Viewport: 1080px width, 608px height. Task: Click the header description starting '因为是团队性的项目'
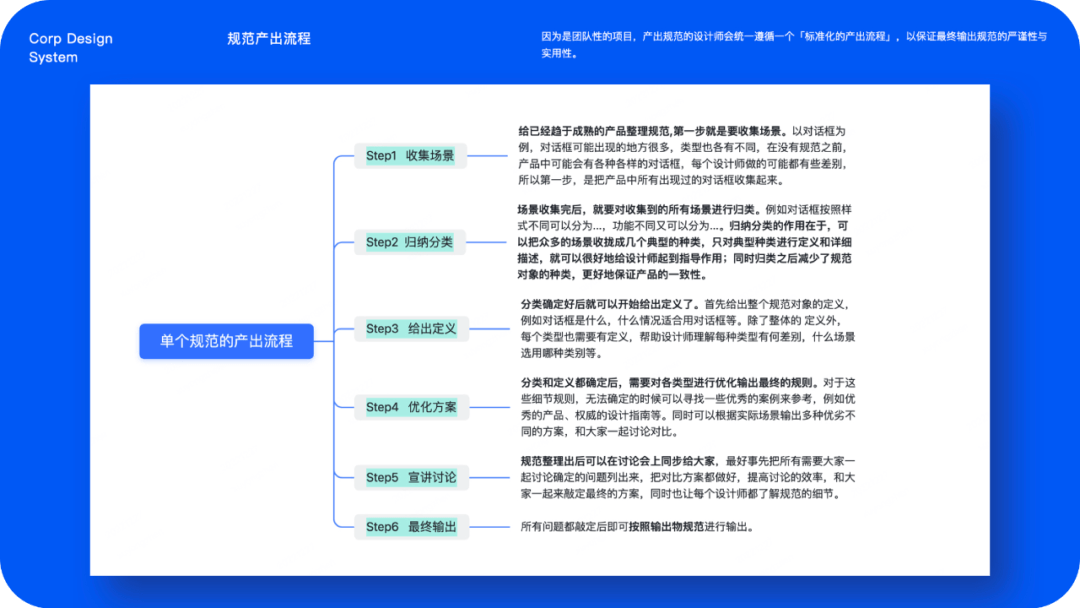point(793,45)
